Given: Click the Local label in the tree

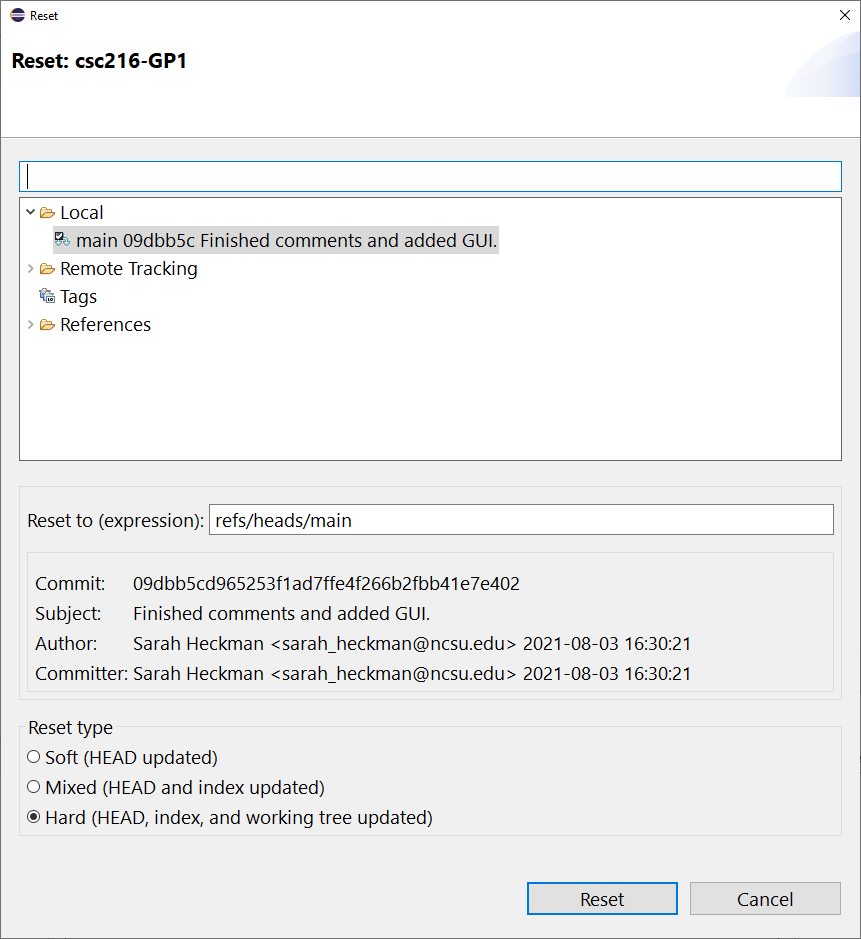Looking at the screenshot, I should click(81, 212).
